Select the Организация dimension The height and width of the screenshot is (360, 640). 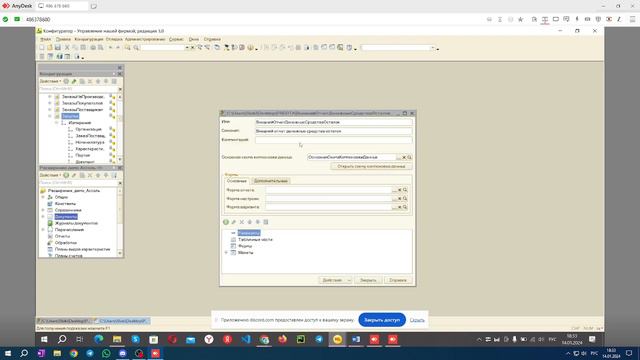click(88, 129)
